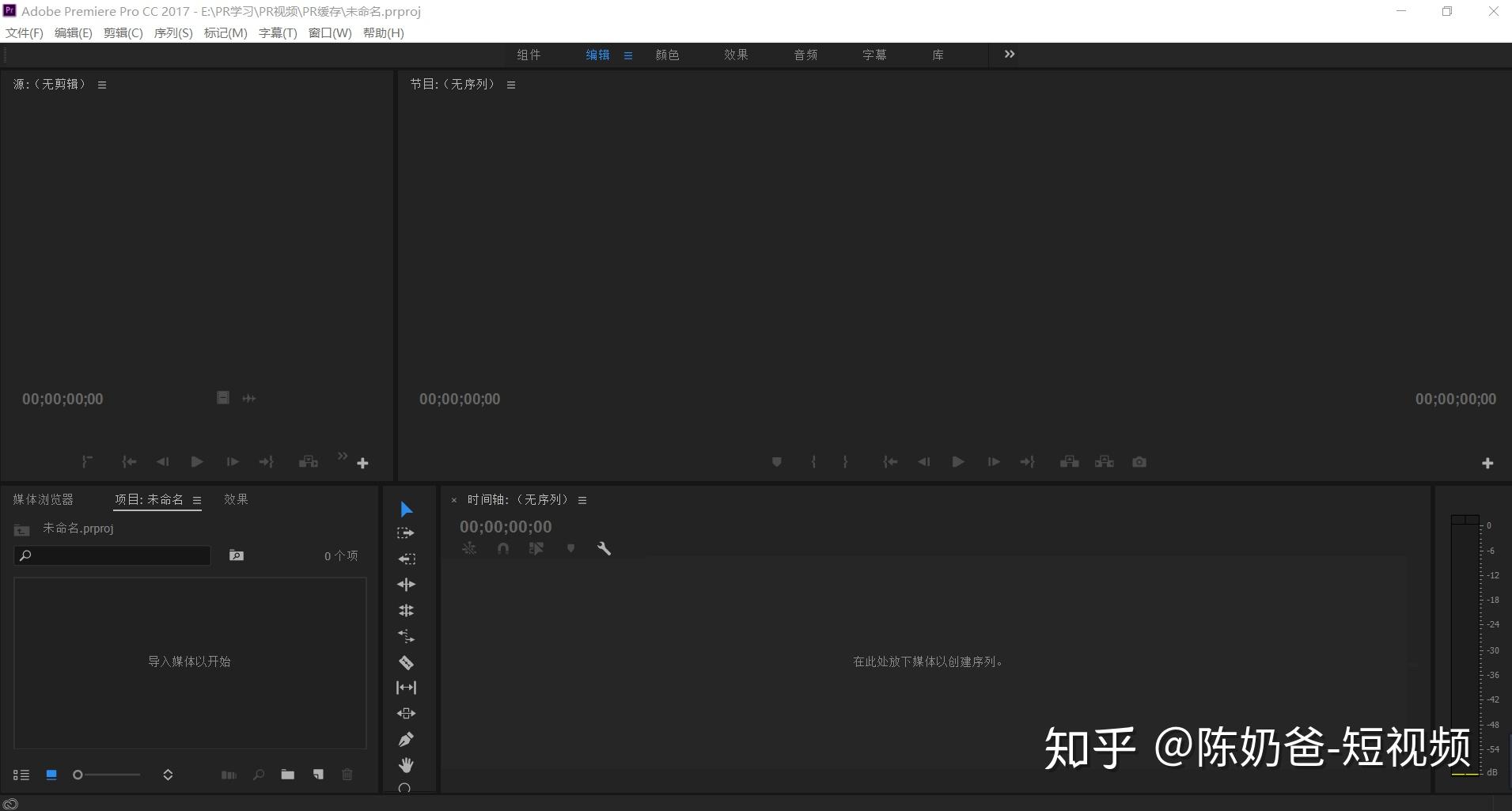Expand workspace overflow double chevron
Image resolution: width=1512 pixels, height=811 pixels.
1010,54
